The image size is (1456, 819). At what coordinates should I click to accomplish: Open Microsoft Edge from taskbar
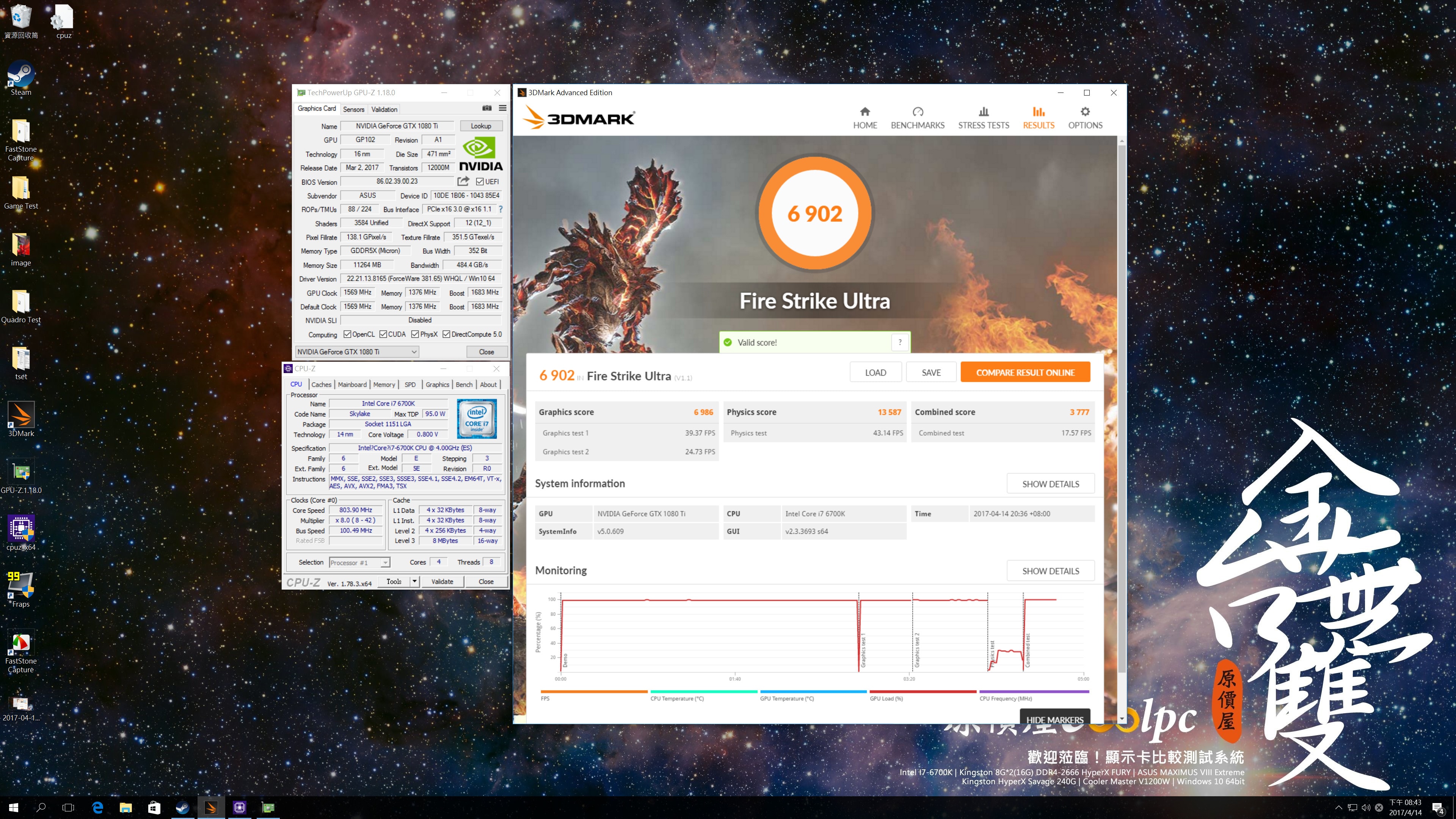(98, 807)
